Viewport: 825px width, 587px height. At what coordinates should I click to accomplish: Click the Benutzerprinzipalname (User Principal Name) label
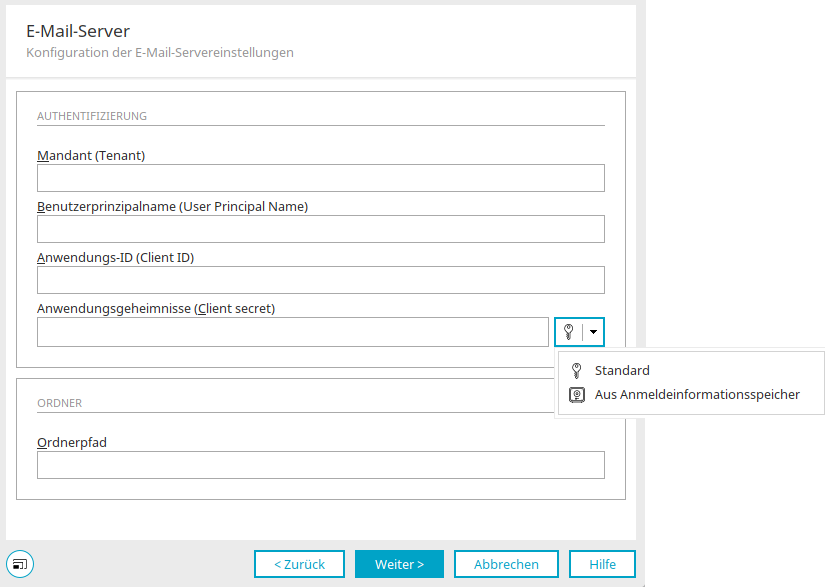pos(173,207)
